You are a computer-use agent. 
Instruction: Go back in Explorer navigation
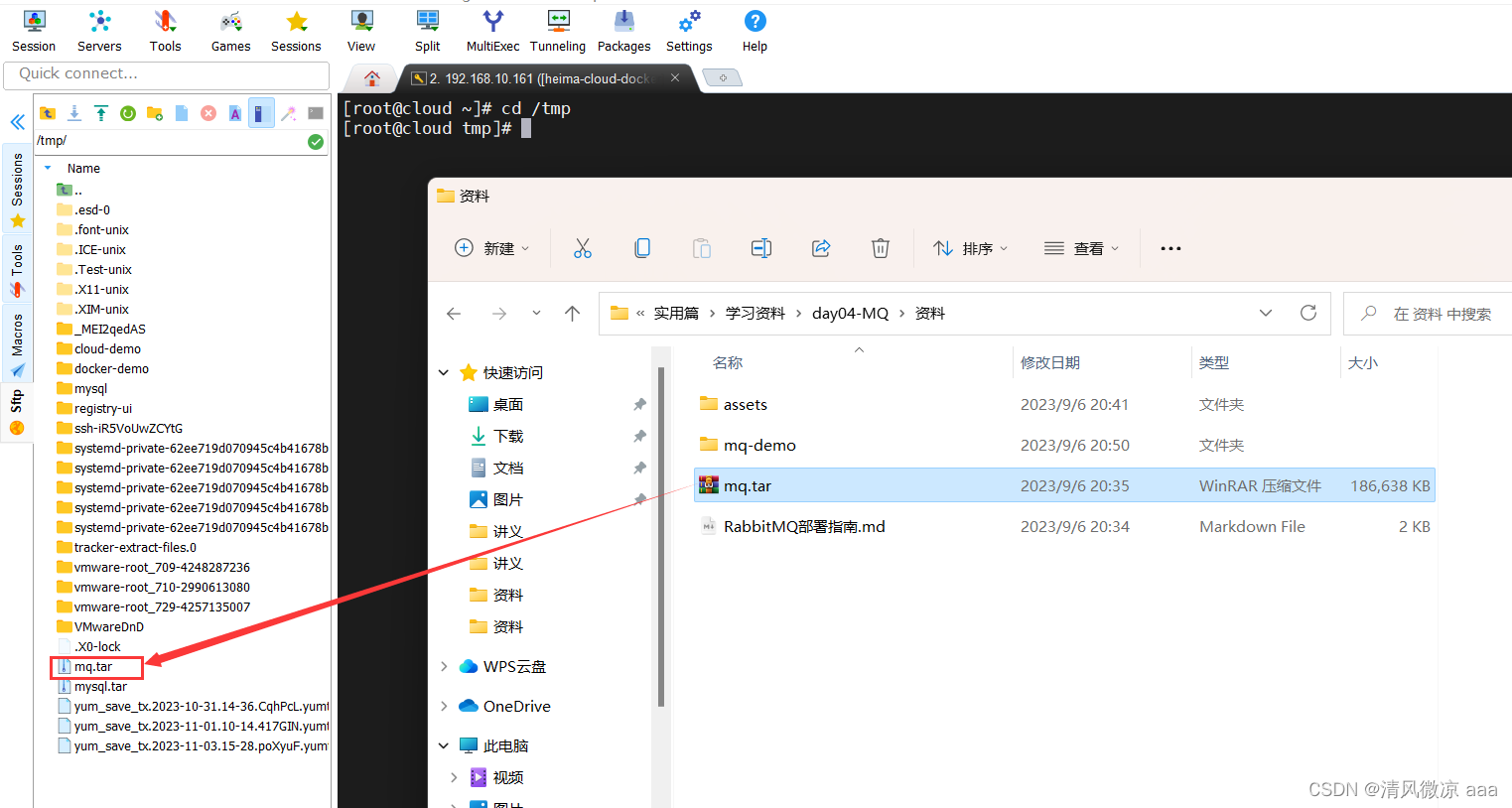pos(454,314)
